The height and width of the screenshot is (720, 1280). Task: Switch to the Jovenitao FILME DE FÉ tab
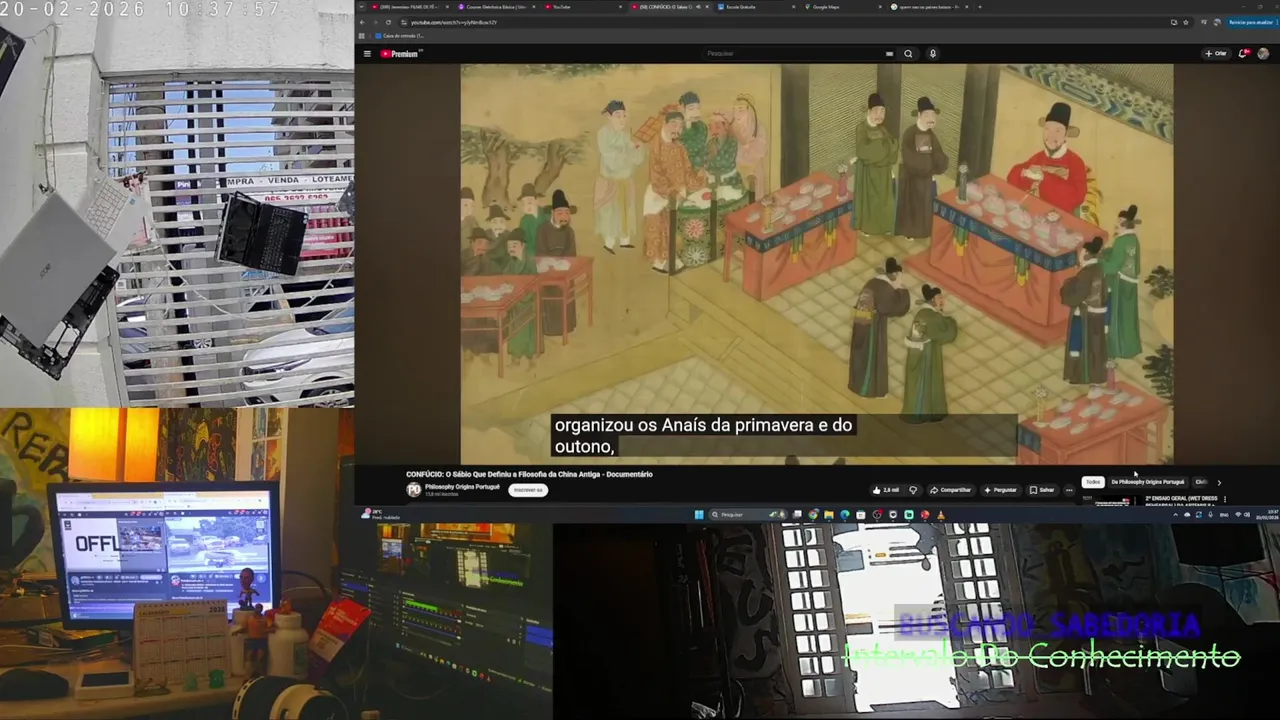coord(407,7)
